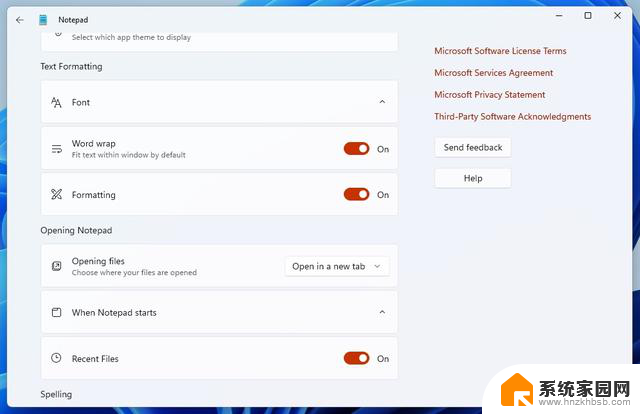Click the 'Opening Notepad' section heading
This screenshot has width=640, height=414.
pyautogui.click(x=76, y=230)
